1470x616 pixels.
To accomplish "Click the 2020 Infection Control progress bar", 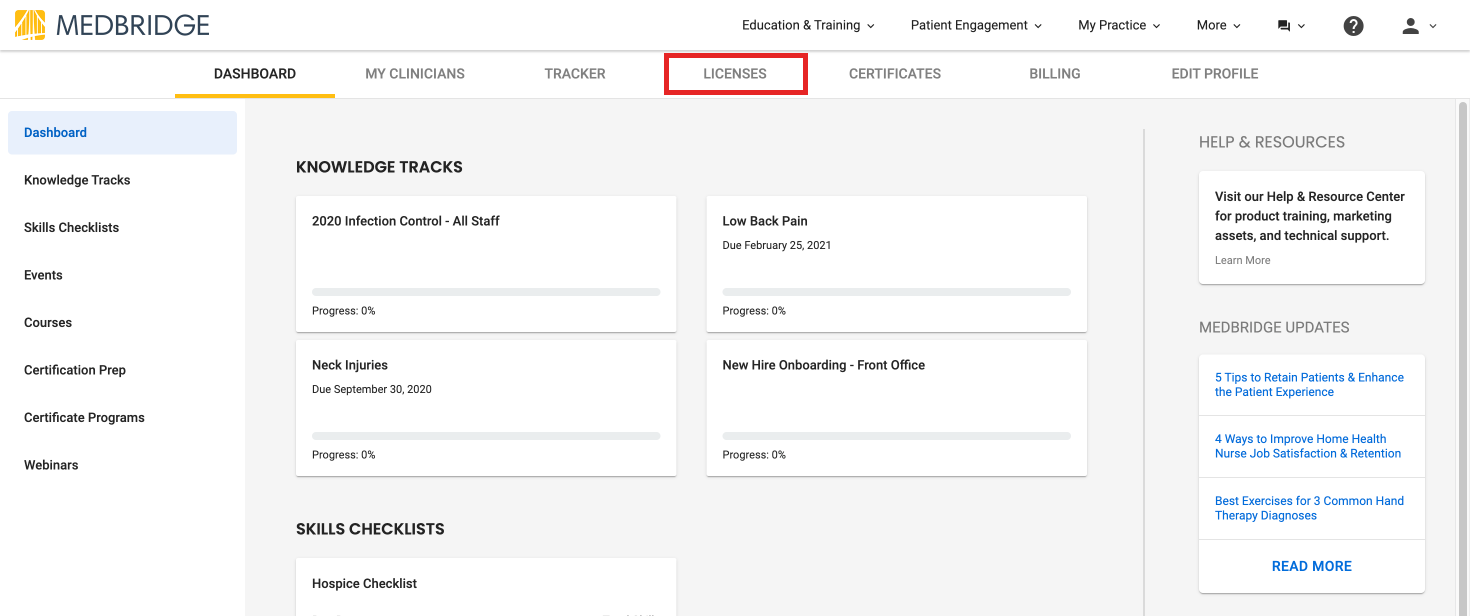I will (486, 292).
